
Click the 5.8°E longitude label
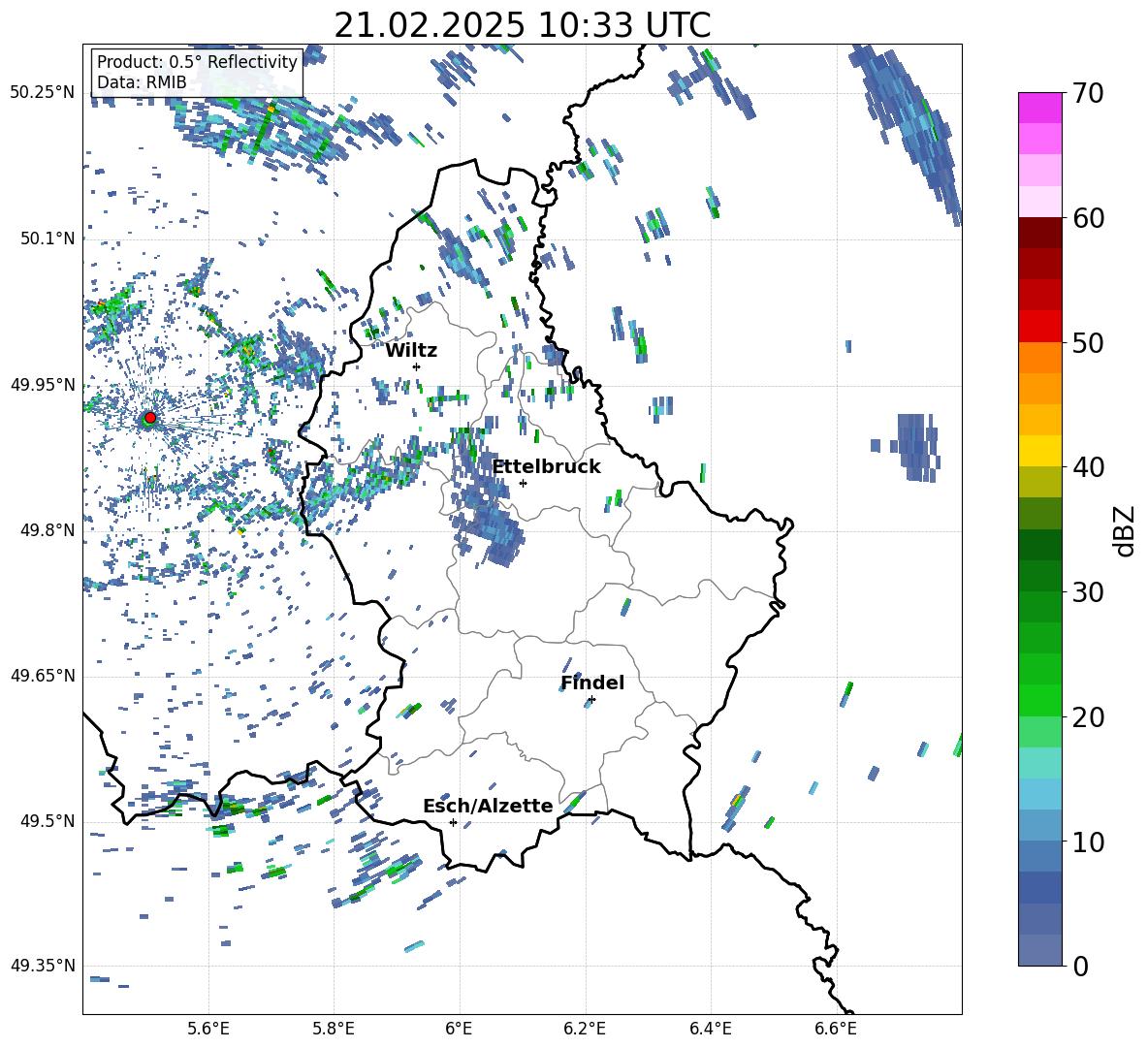tap(334, 1029)
